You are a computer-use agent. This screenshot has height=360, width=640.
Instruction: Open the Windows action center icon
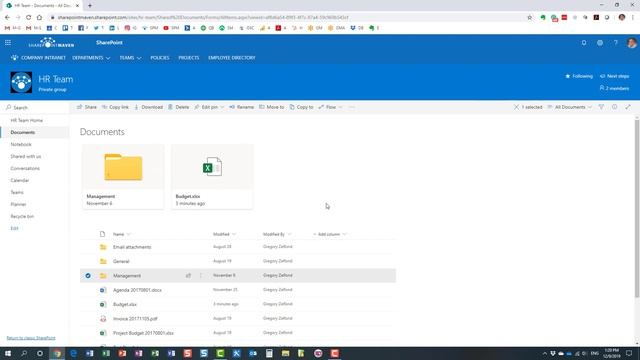pyautogui.click(x=629, y=353)
